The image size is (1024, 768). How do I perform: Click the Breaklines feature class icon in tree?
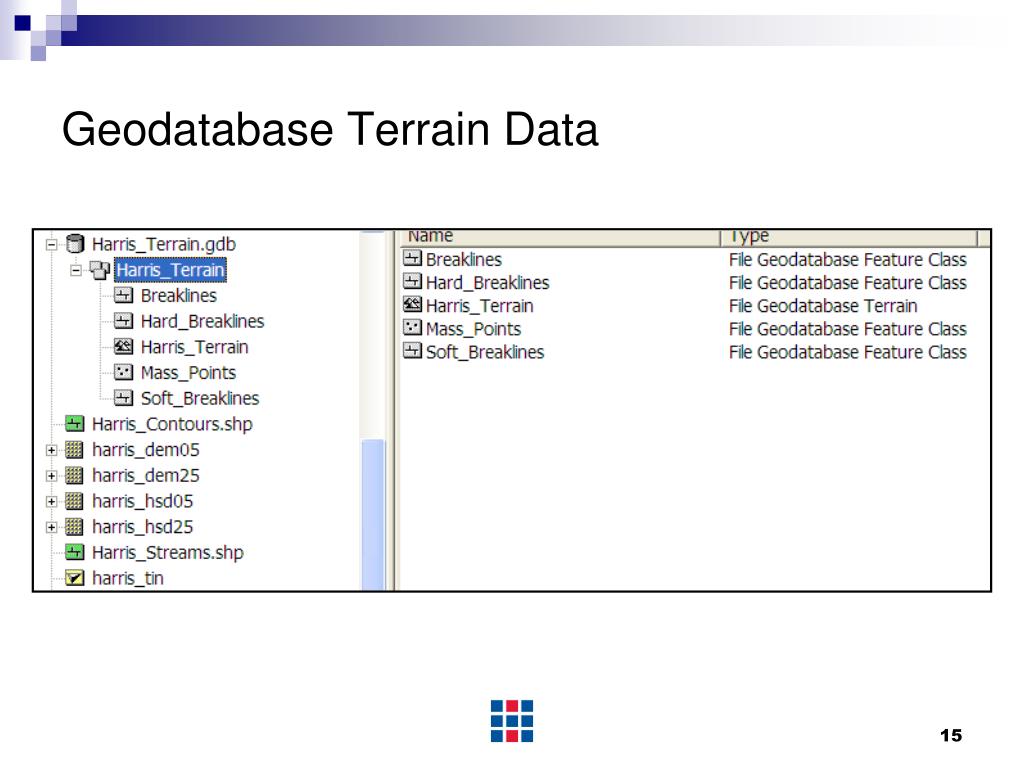click(x=123, y=295)
